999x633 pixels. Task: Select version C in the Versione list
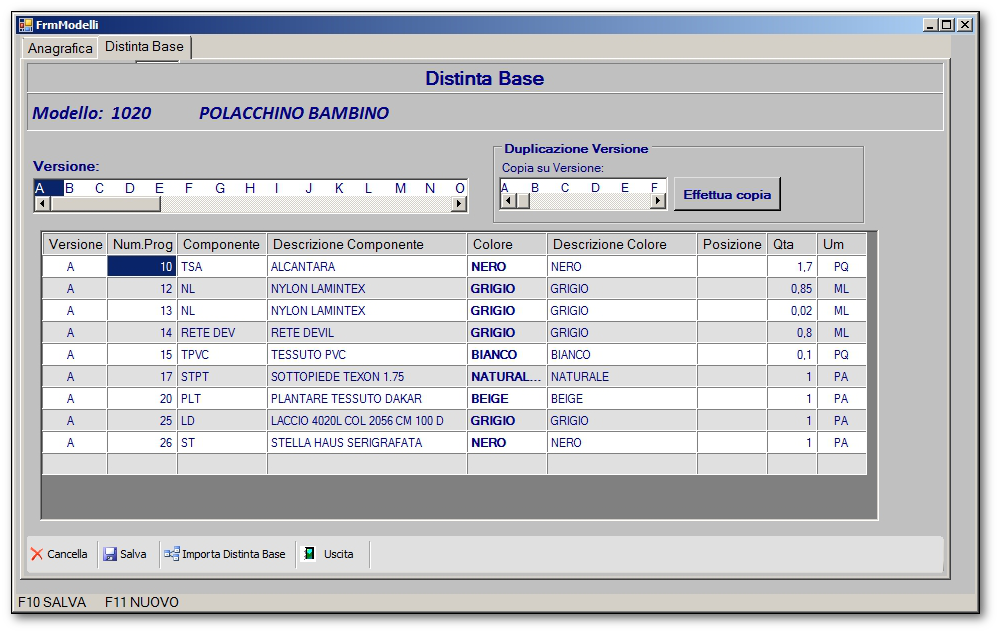99,188
